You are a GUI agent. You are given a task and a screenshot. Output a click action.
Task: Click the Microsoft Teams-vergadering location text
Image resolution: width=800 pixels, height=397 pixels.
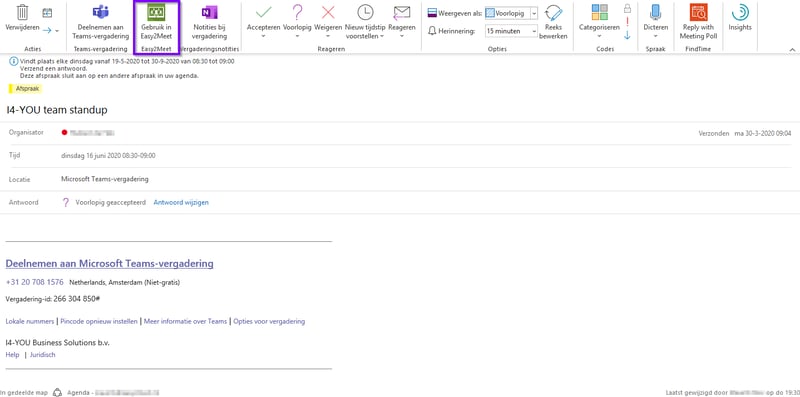(x=105, y=179)
